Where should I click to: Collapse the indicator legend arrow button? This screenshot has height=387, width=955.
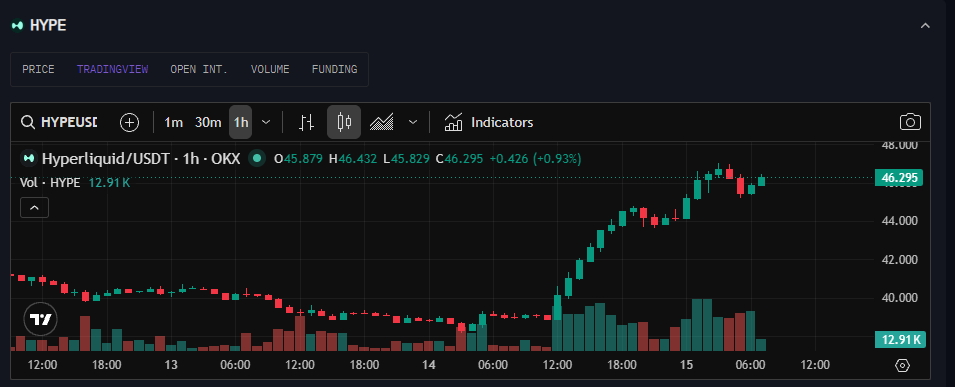[x=34, y=208]
